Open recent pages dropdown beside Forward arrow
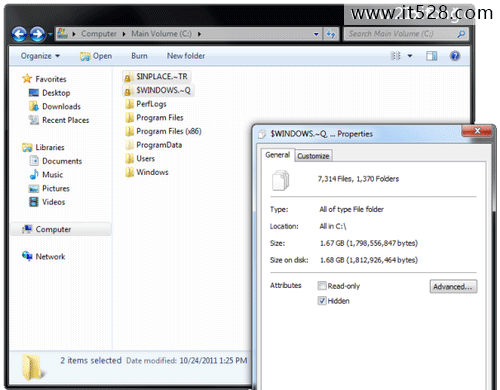 [50, 34]
